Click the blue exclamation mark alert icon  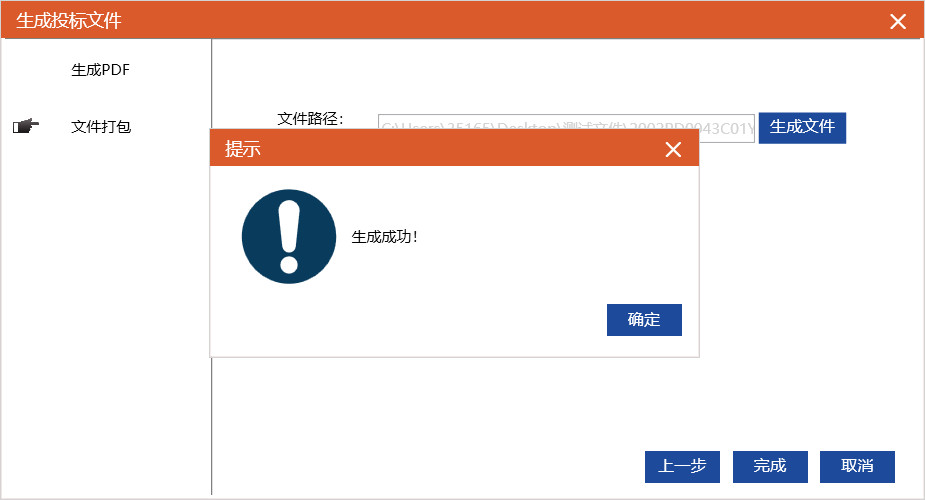pyautogui.click(x=288, y=236)
